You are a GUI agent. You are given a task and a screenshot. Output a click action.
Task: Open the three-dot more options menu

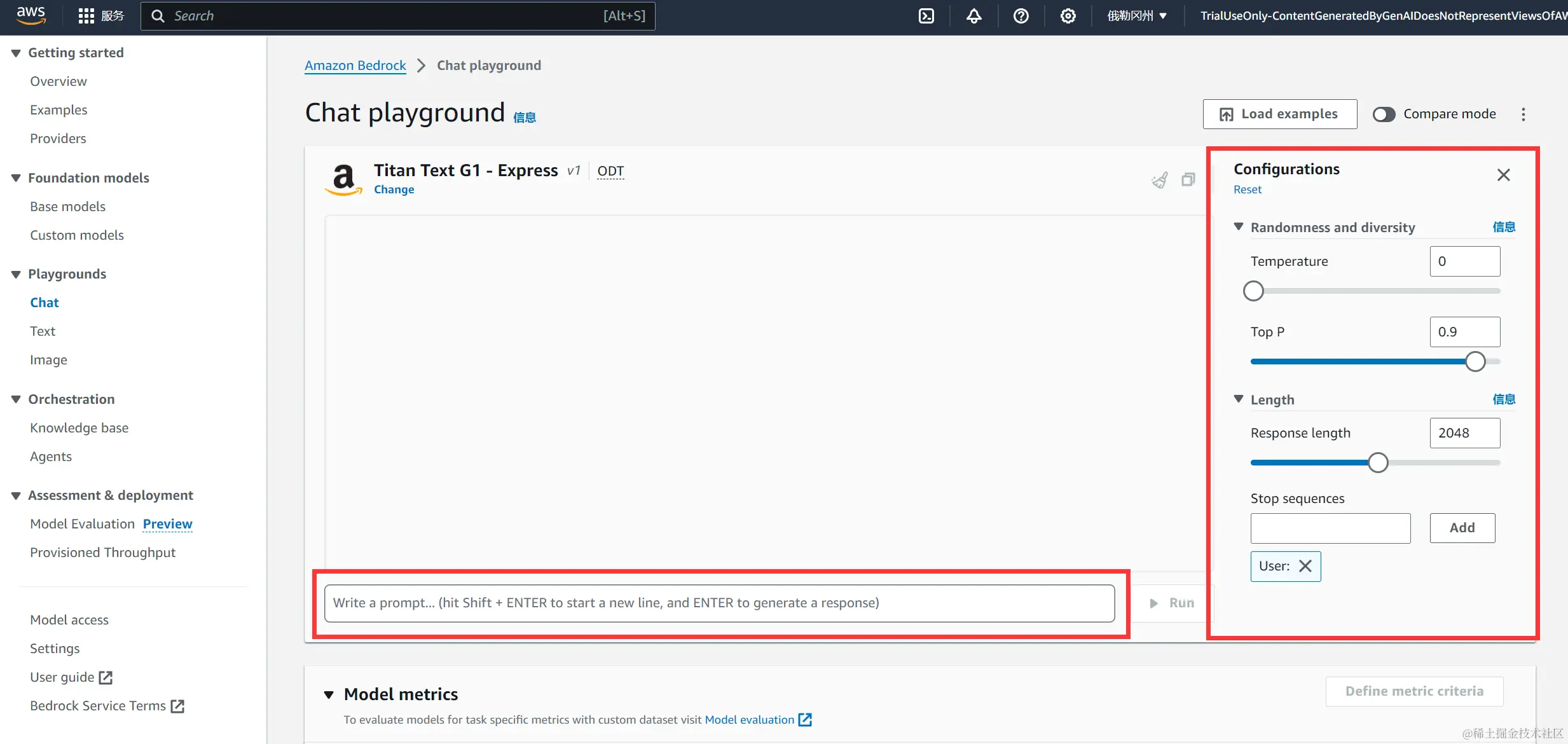coord(1523,114)
